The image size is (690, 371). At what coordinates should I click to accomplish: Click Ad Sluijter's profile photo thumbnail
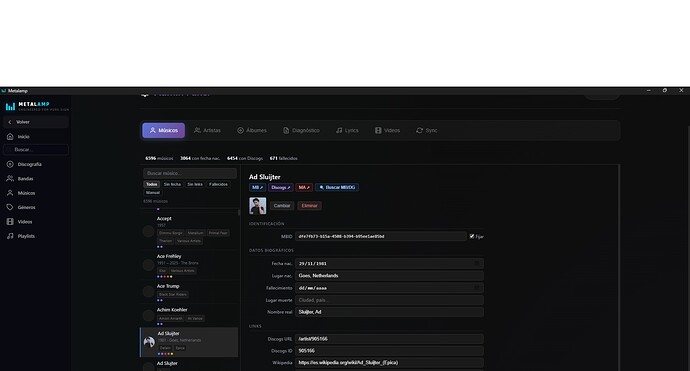(257, 206)
